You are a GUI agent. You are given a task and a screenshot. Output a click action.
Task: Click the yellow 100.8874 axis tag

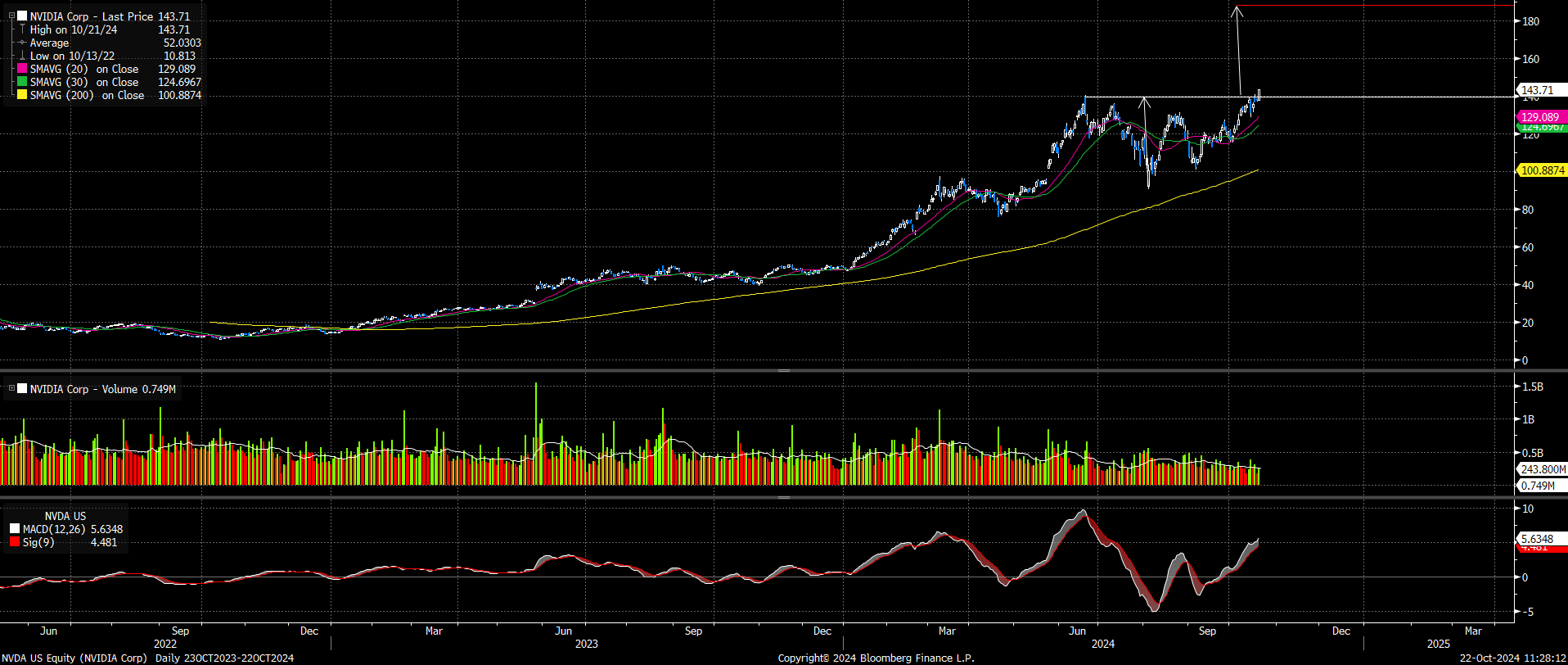(x=1542, y=170)
